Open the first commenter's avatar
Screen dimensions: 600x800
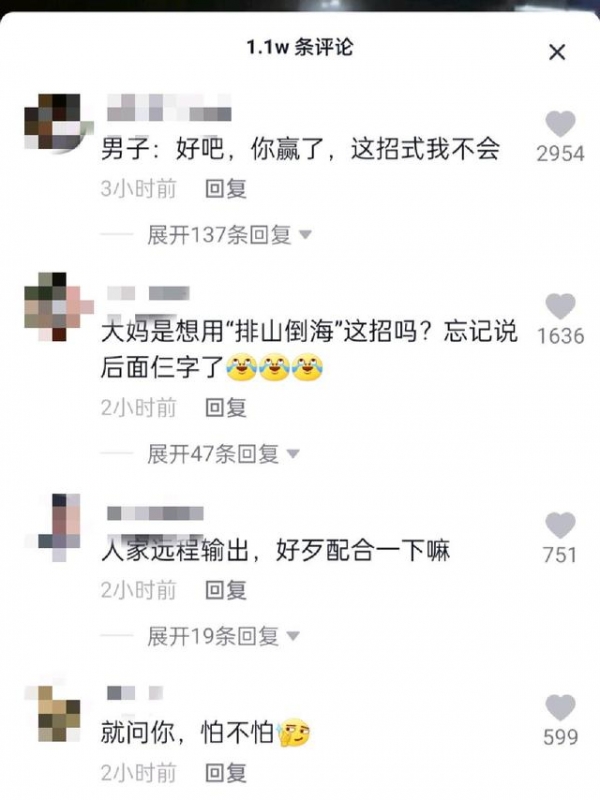[x=53, y=121]
